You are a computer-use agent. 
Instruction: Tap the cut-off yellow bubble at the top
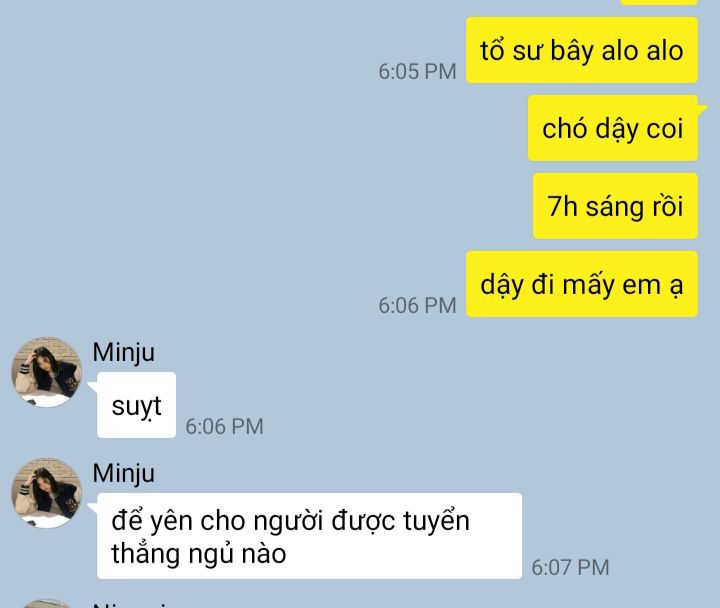point(659,2)
